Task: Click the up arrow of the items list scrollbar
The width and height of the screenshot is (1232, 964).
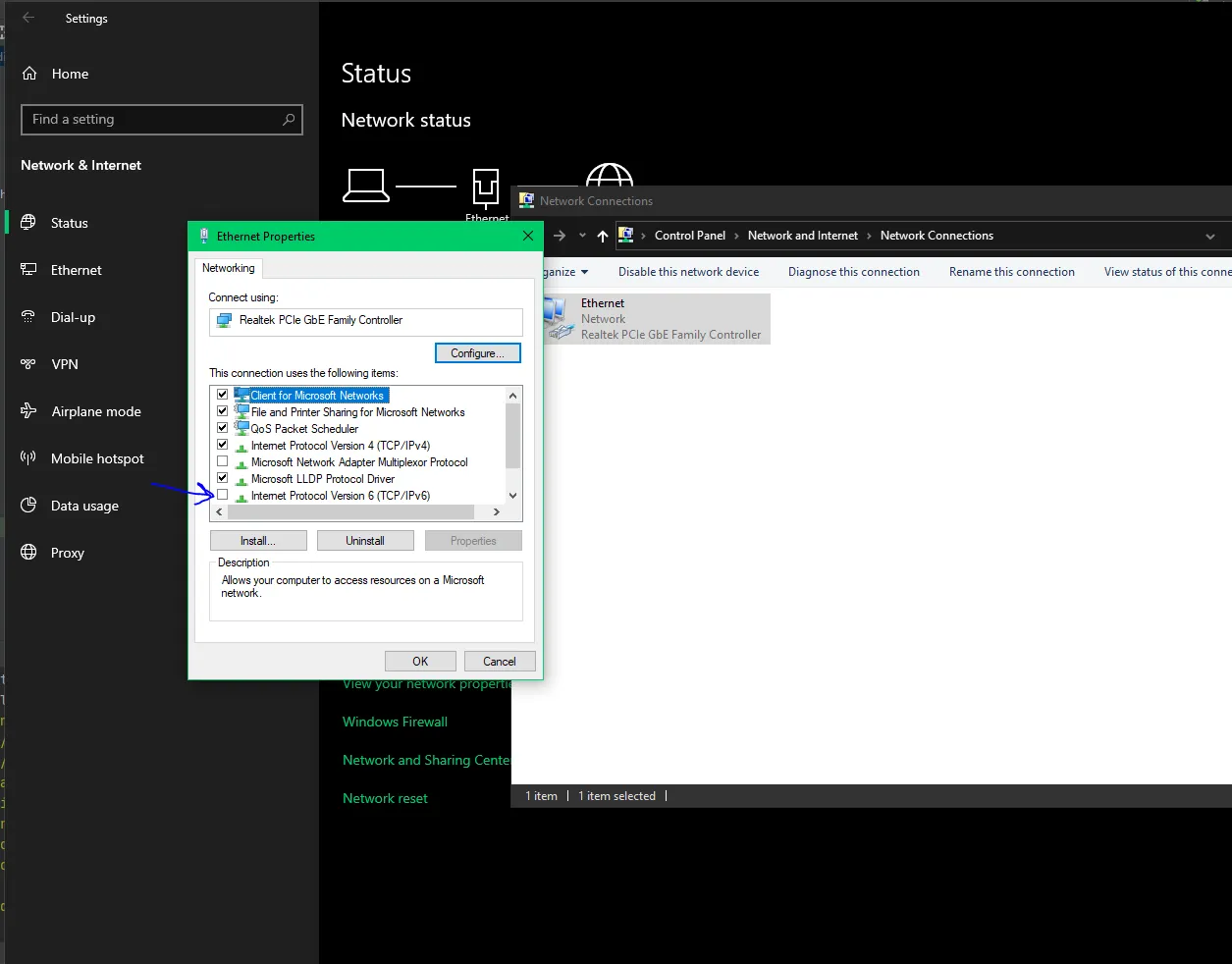Action: pyautogui.click(x=512, y=396)
